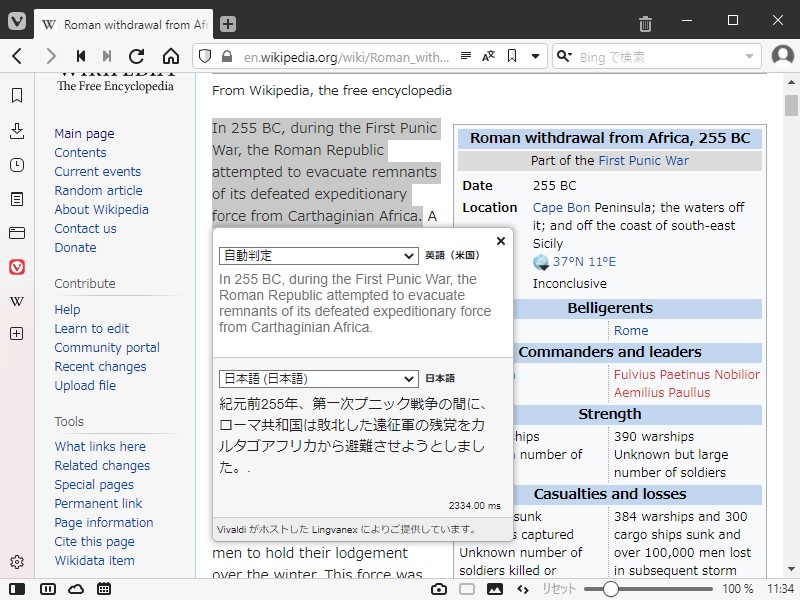800x600 pixels.
Task: Open the Downloads panel in the sidebar
Action: 16,130
